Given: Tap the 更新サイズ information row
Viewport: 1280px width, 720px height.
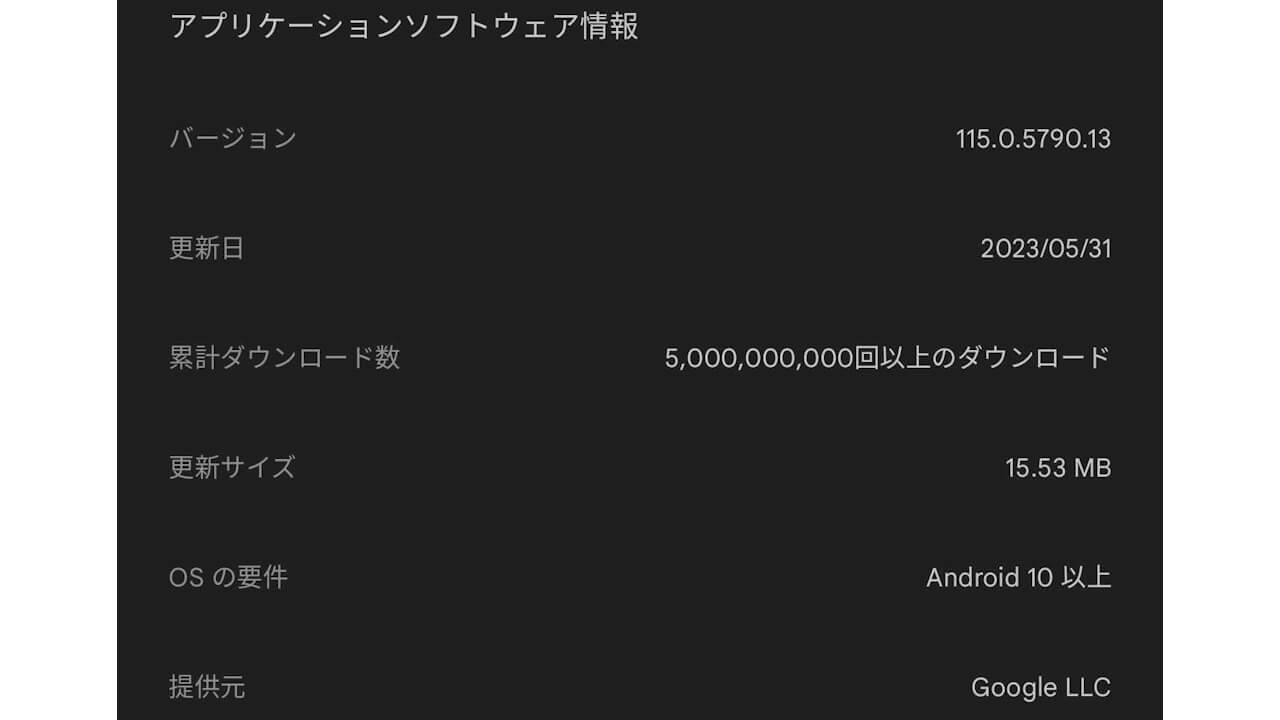Looking at the screenshot, I should coord(640,466).
